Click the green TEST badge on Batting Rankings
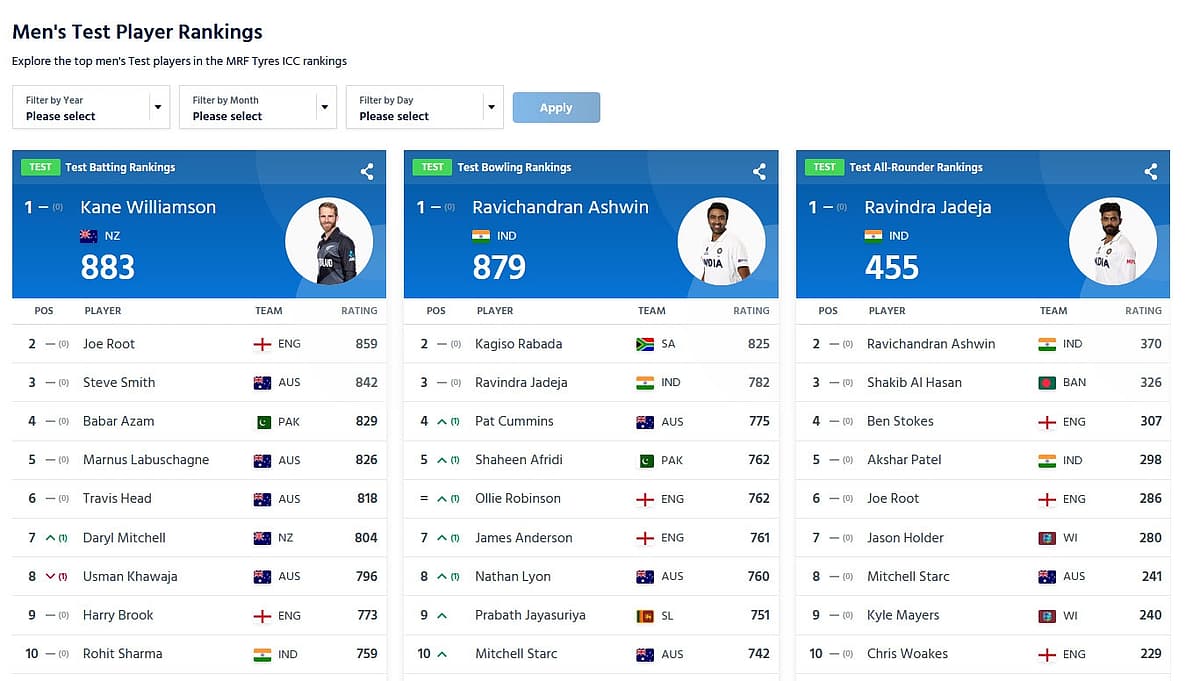1200x681 pixels. pyautogui.click(x=40, y=167)
